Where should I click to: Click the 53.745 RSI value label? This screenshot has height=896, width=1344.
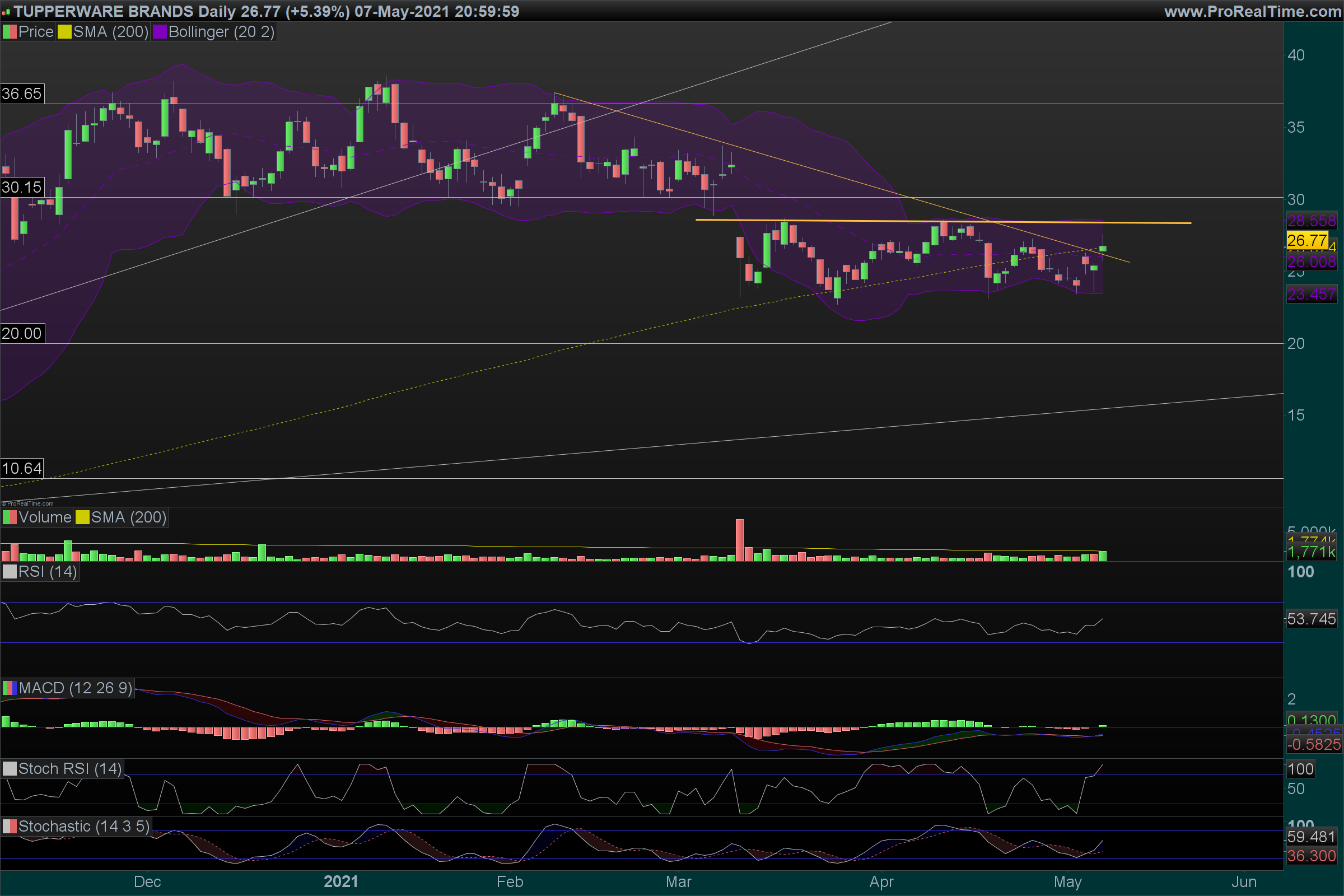[x=1312, y=619]
